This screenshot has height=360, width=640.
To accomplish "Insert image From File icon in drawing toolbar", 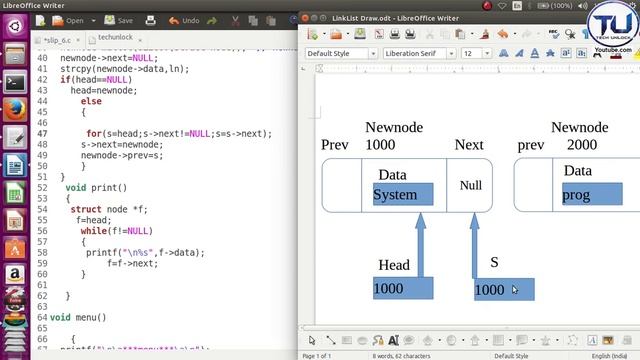I will pos(608,340).
